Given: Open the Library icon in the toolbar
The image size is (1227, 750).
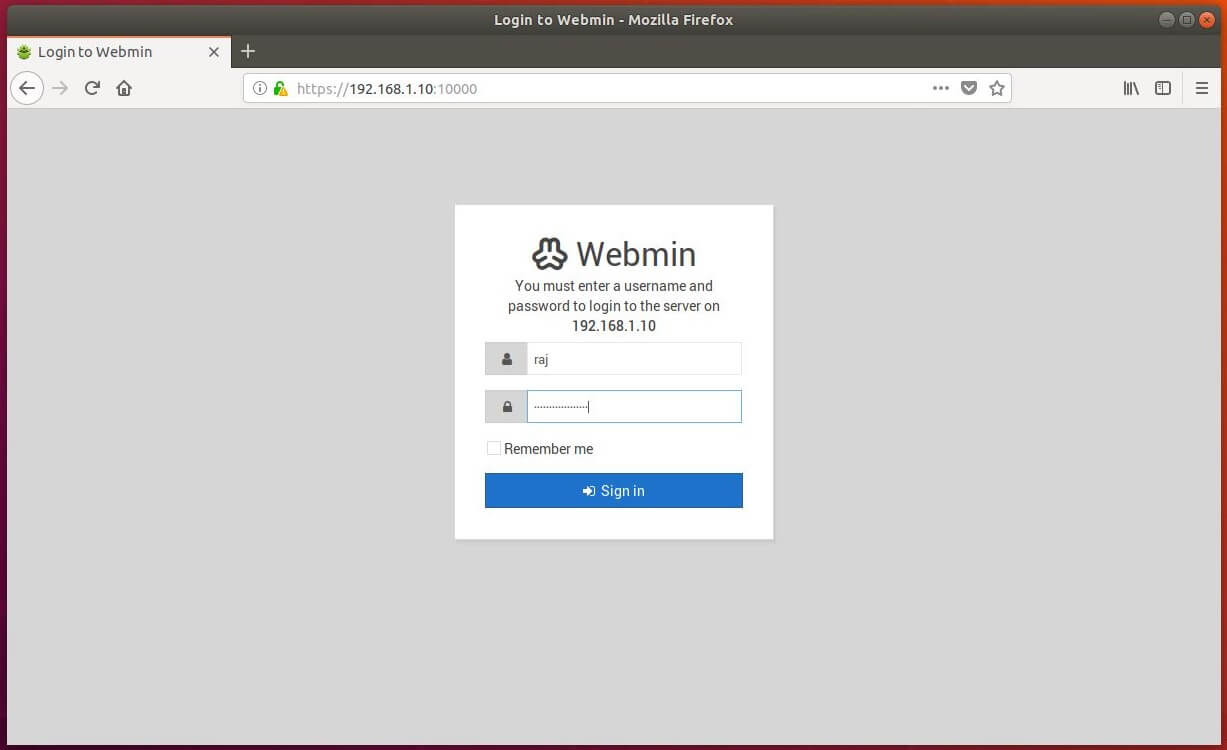Looking at the screenshot, I should point(1131,88).
